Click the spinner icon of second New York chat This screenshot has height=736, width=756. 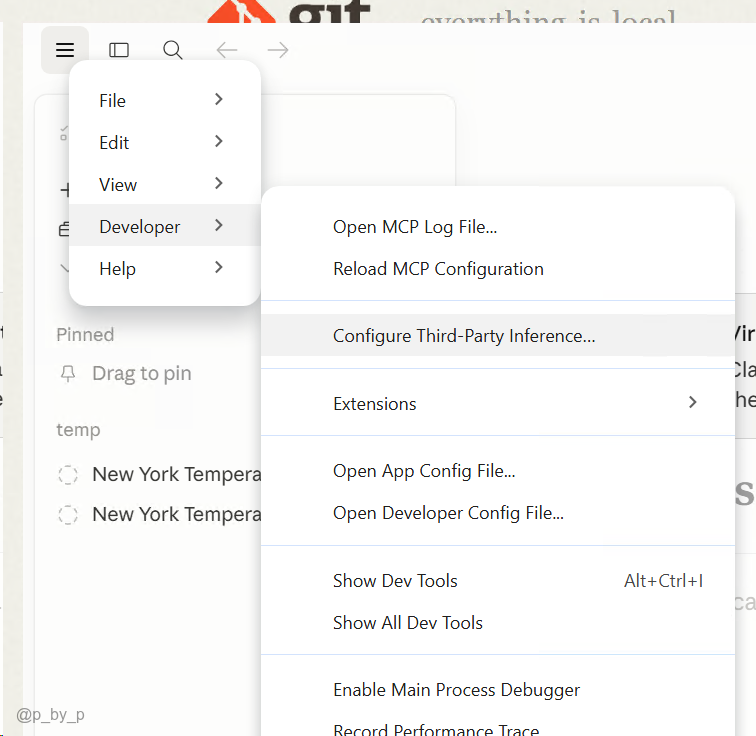[68, 514]
